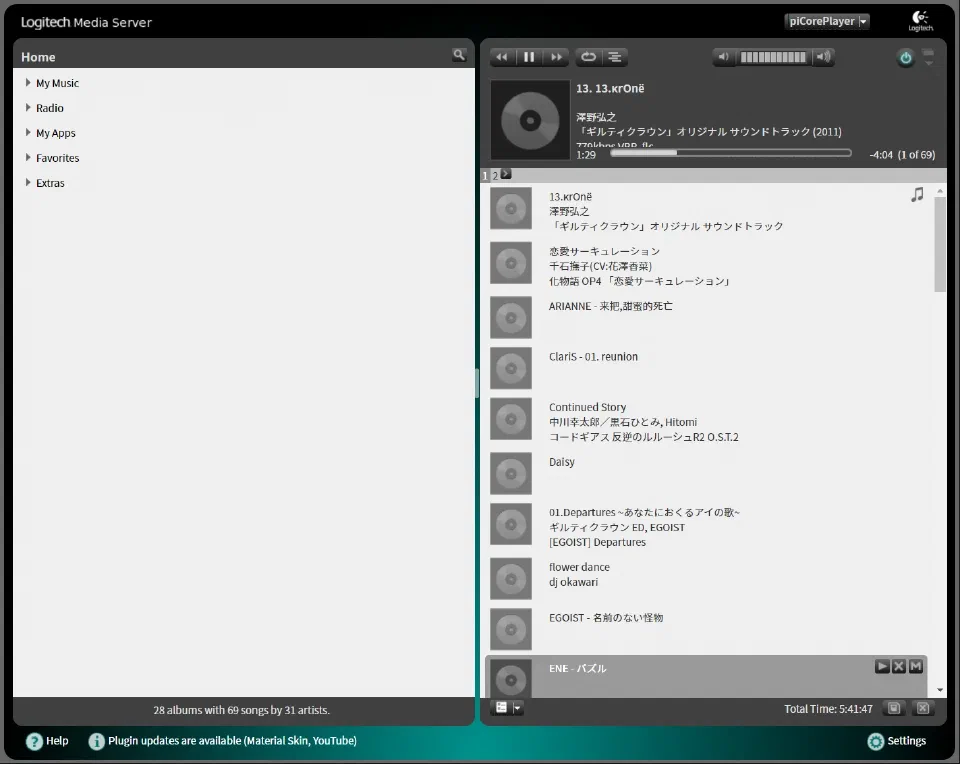Click the flower dance cover thumbnail

[511, 579]
